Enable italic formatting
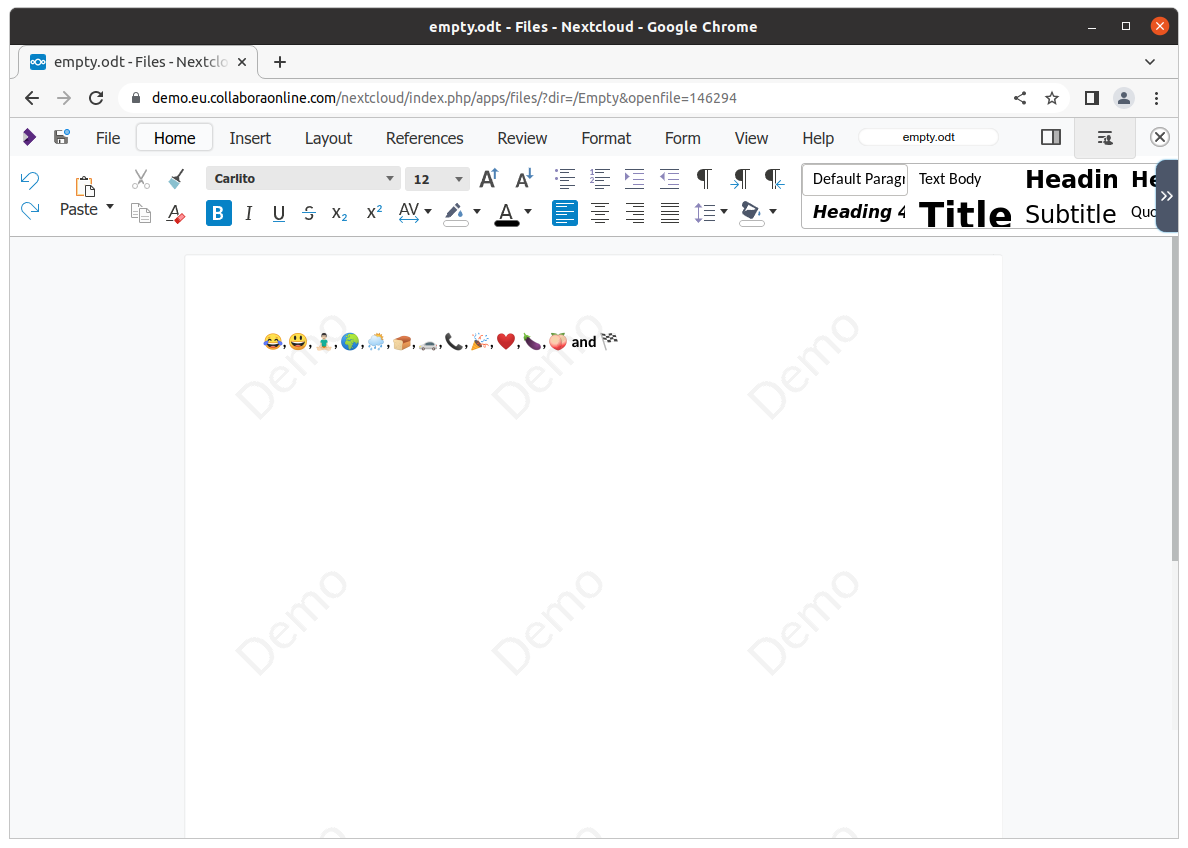 [x=248, y=213]
